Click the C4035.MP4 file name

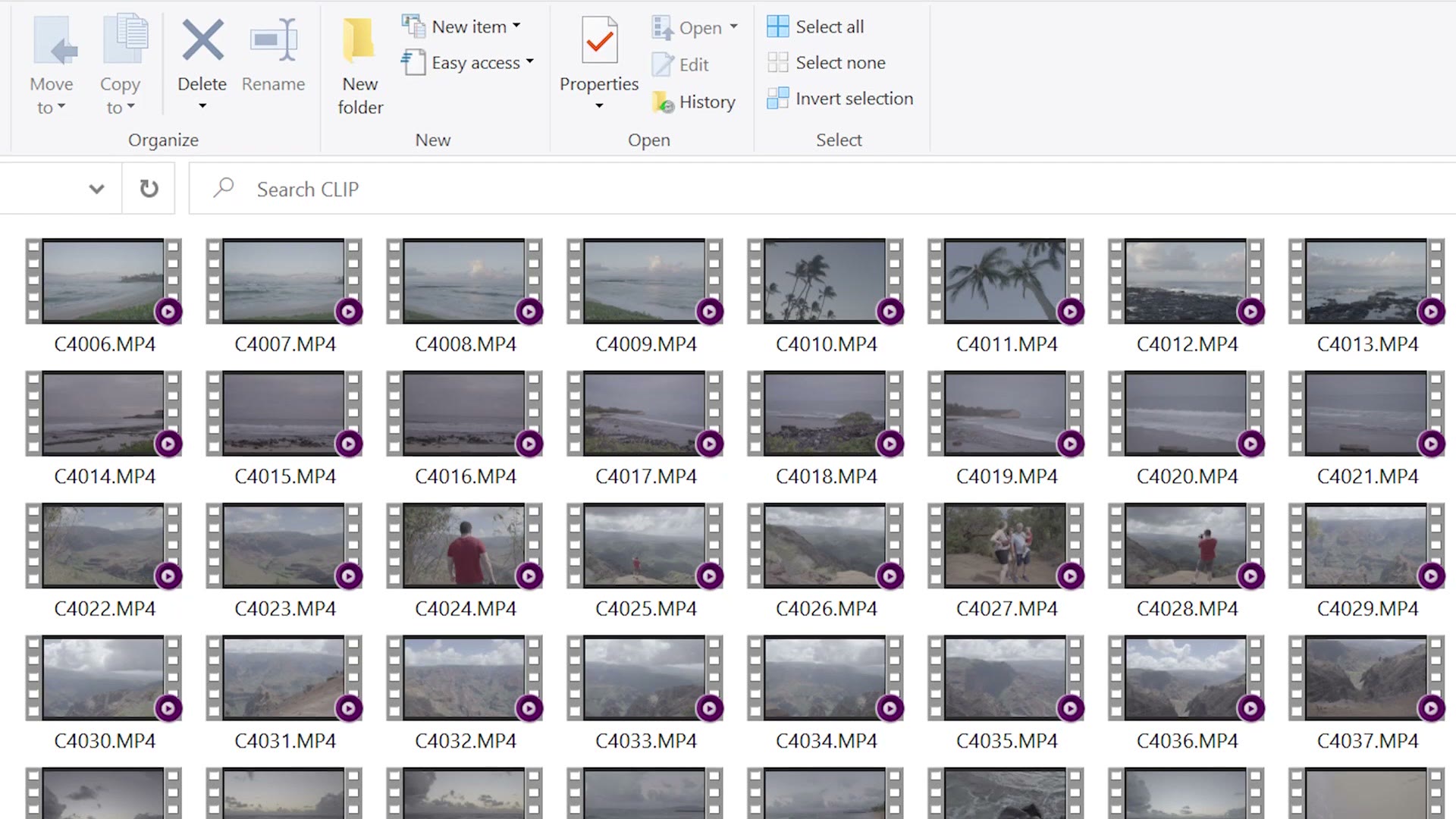[x=1007, y=741]
